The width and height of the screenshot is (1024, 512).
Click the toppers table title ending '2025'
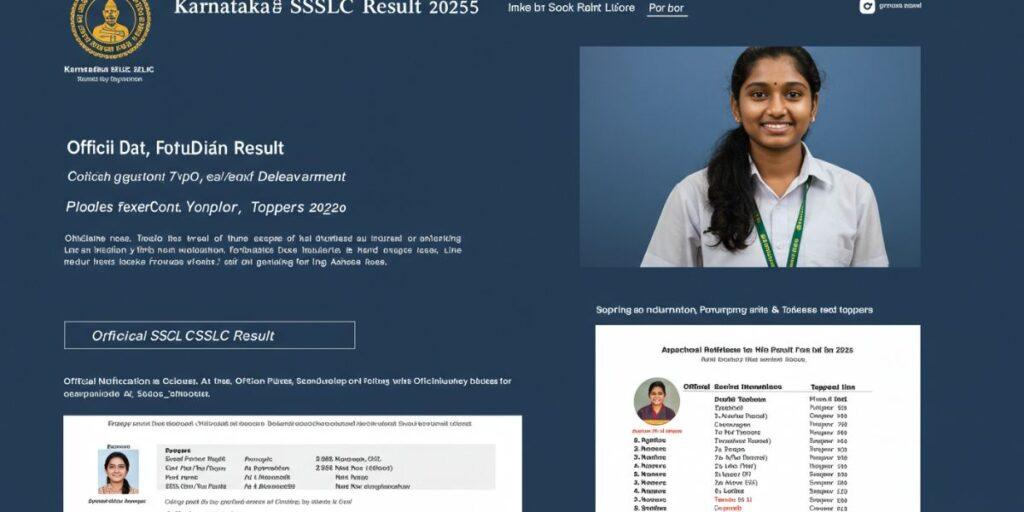tap(757, 350)
